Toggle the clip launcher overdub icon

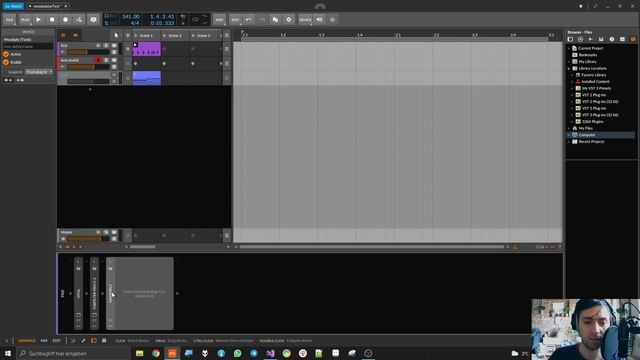[x=93, y=20]
